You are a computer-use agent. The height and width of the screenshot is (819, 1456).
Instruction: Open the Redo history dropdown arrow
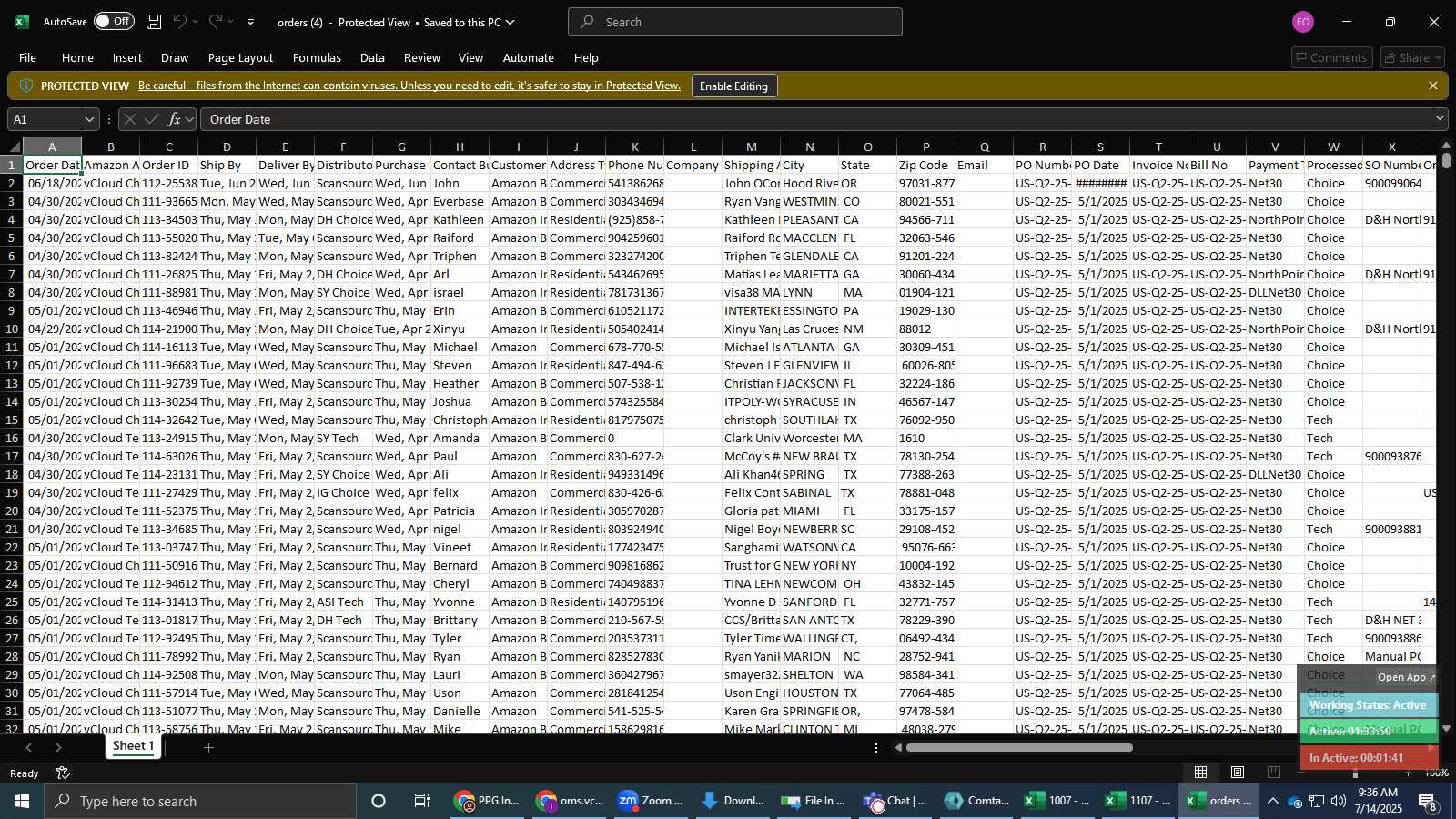[231, 22]
